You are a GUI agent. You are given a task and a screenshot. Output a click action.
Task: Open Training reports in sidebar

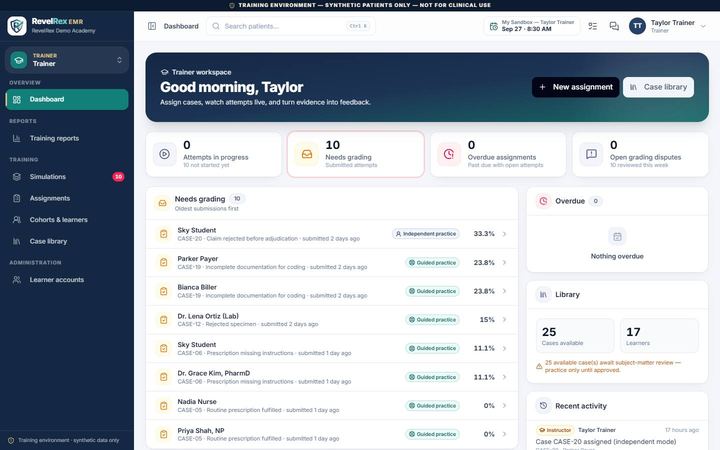point(67,138)
